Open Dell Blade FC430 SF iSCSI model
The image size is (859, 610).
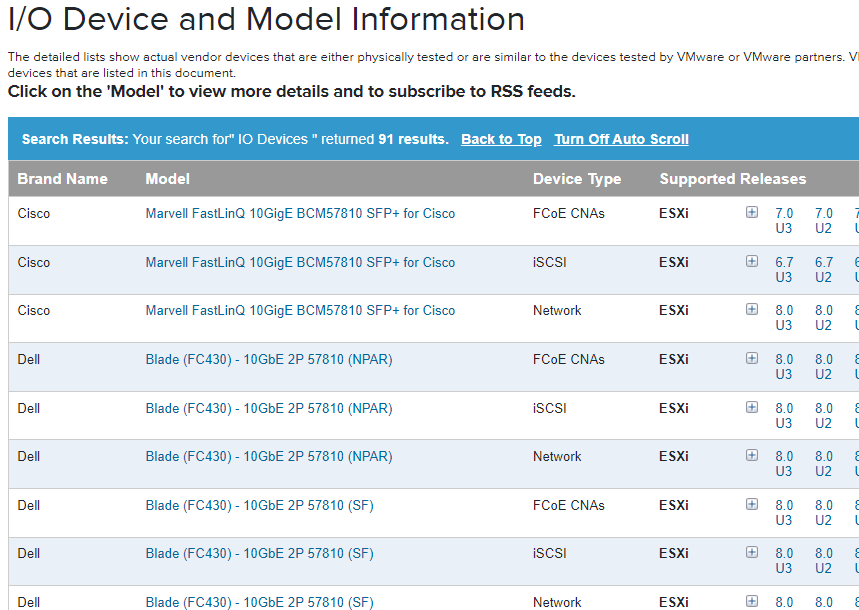tap(260, 554)
